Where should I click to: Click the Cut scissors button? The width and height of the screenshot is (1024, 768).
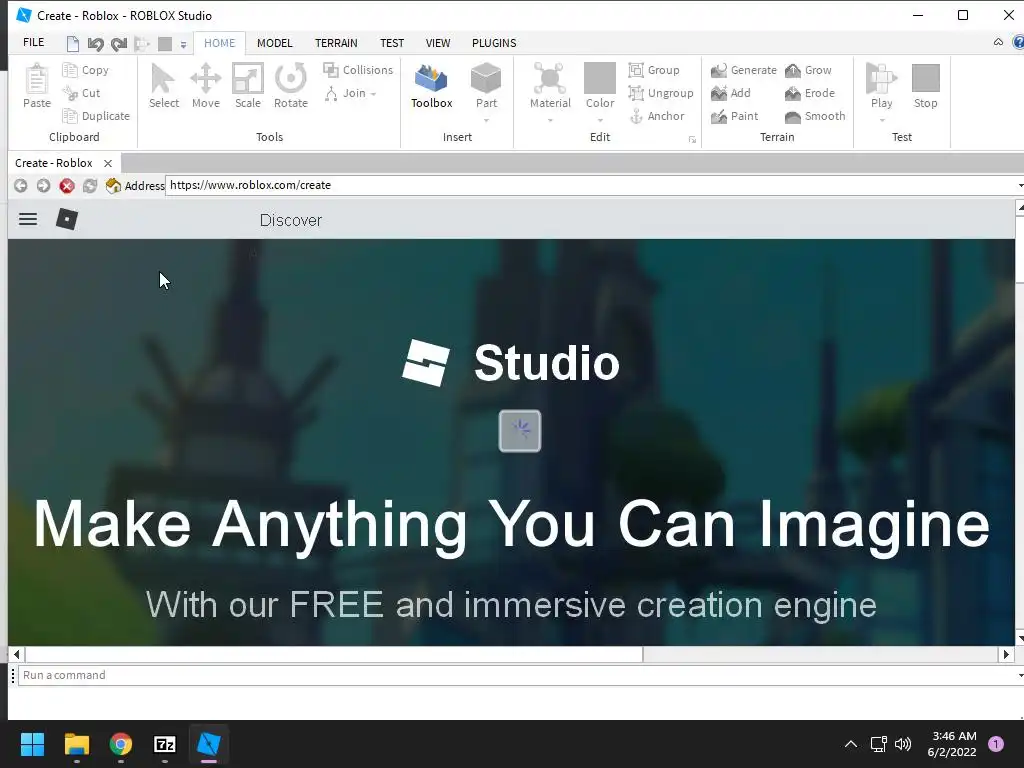81,93
